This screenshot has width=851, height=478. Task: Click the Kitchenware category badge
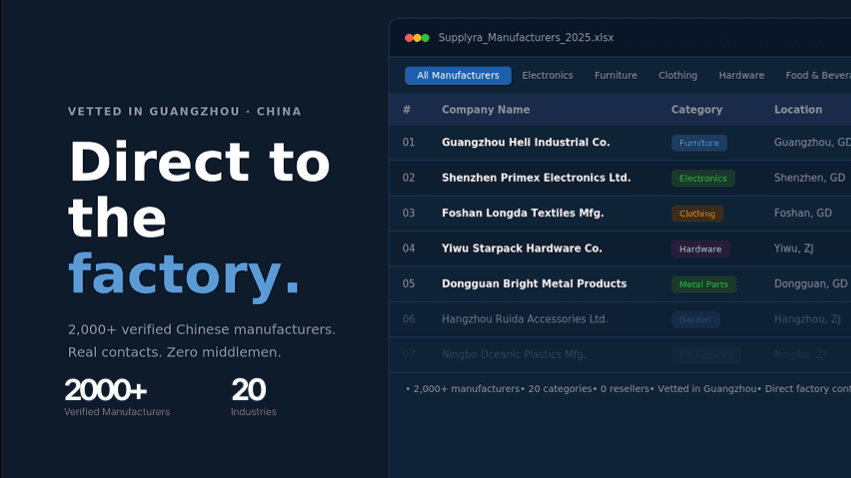(x=706, y=355)
